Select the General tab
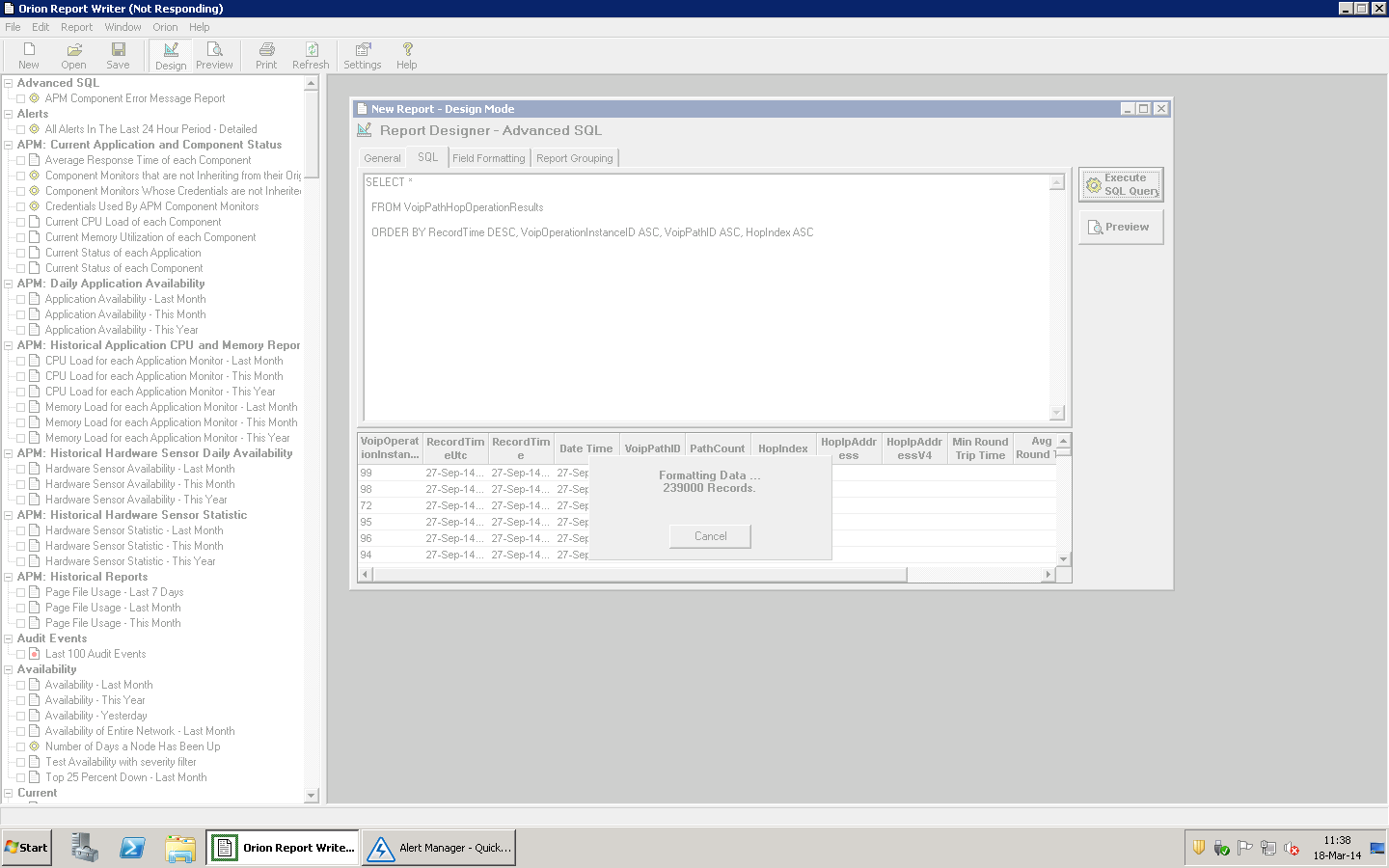 point(382,158)
